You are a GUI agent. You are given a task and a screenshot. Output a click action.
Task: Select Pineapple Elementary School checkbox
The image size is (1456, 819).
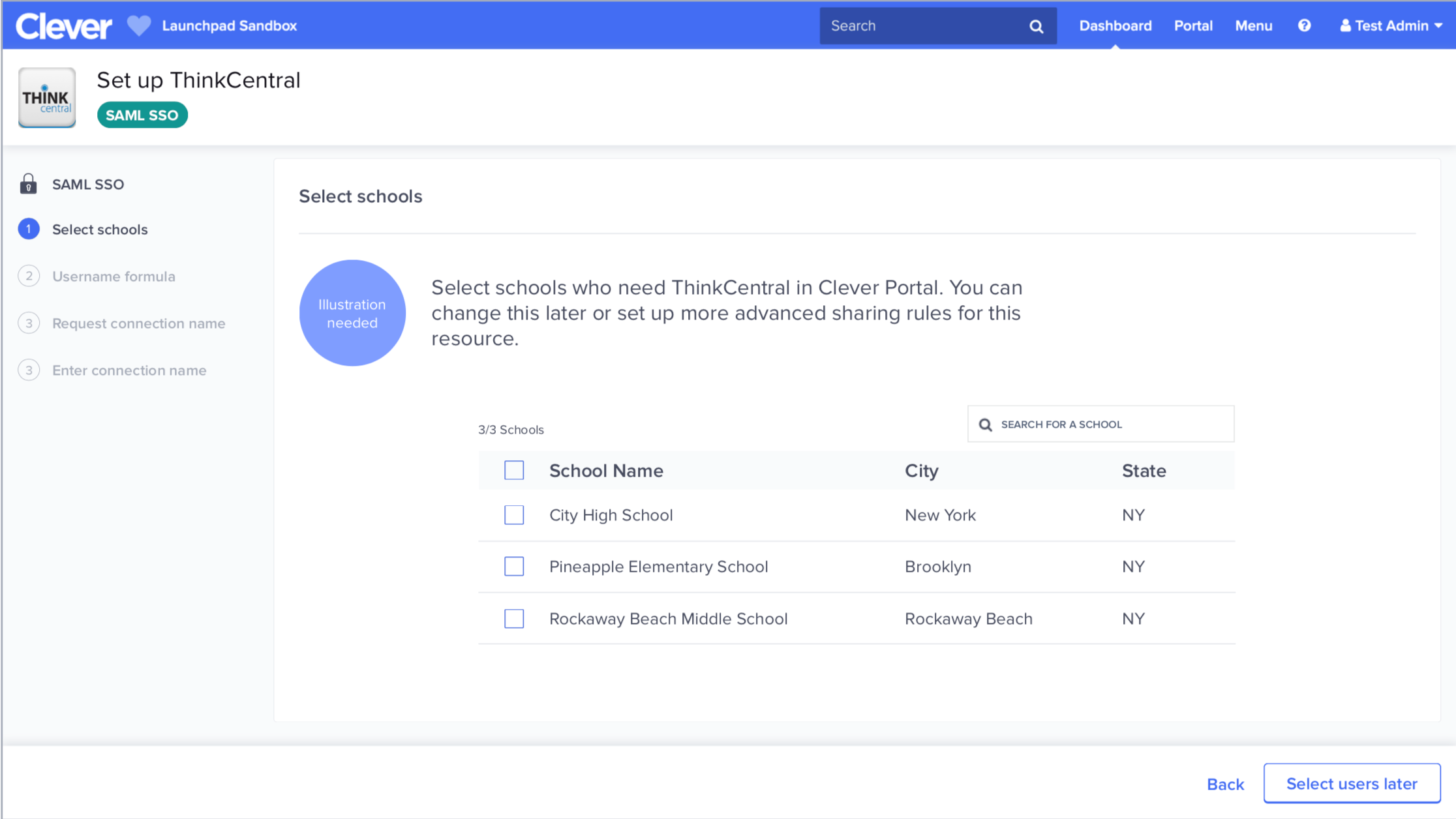tap(514, 566)
